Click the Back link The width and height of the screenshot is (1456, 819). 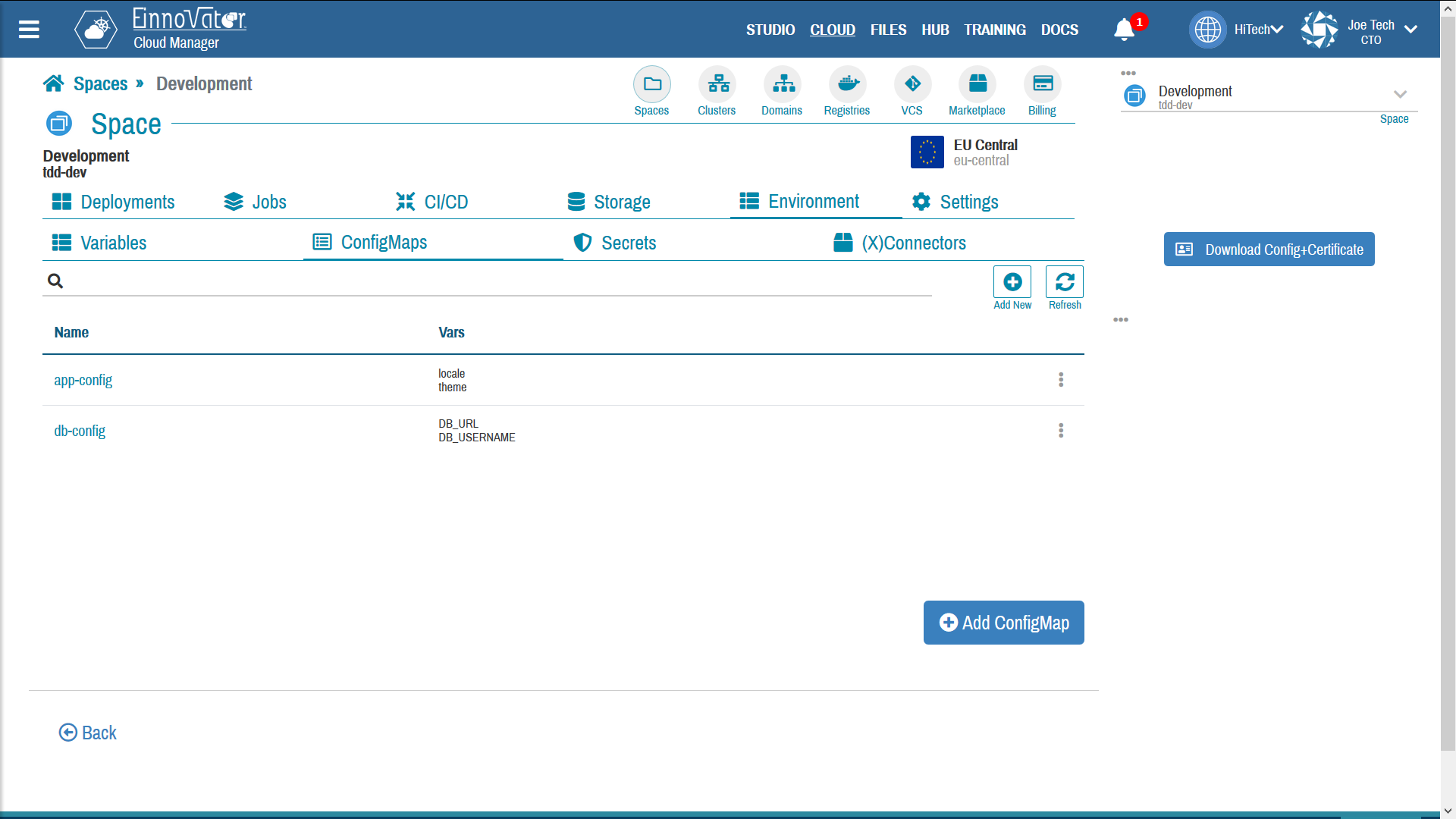[88, 733]
